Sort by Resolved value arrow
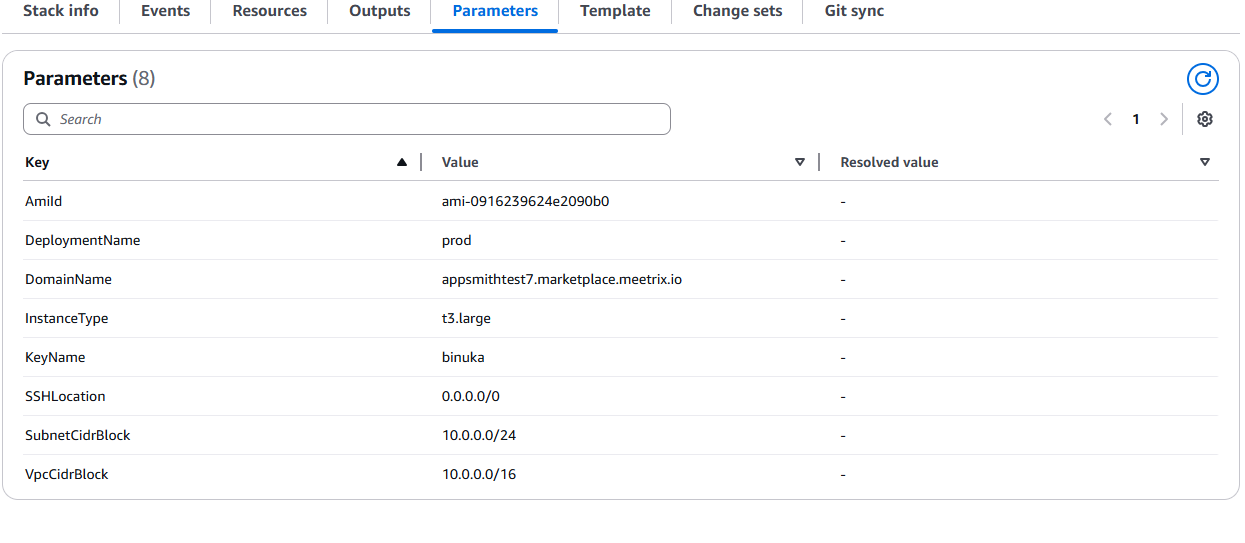Screen dimensions: 1245x543 click(x=1205, y=162)
